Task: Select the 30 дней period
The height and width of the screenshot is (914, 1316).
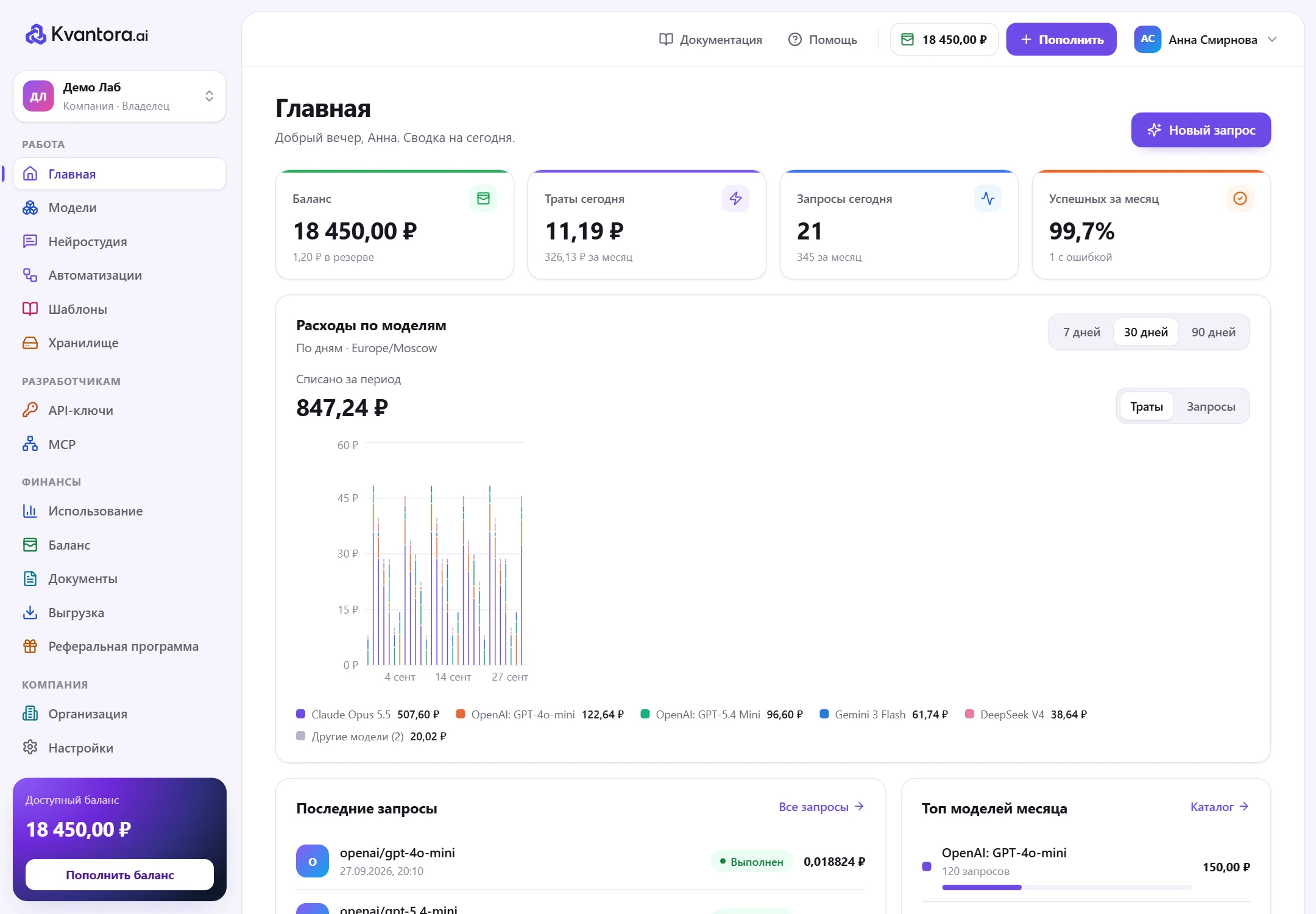Action: coord(1146,332)
